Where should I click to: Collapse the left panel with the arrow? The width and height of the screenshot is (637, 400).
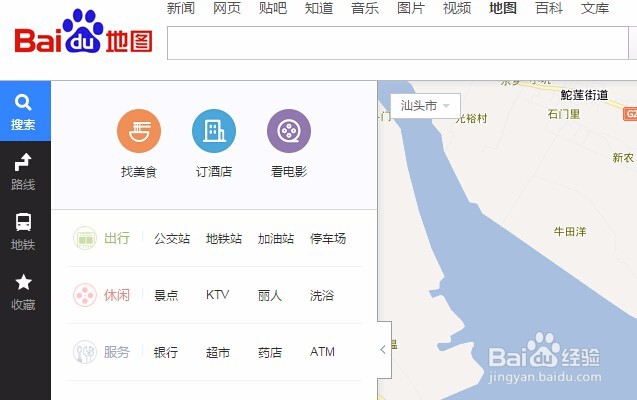(x=384, y=350)
